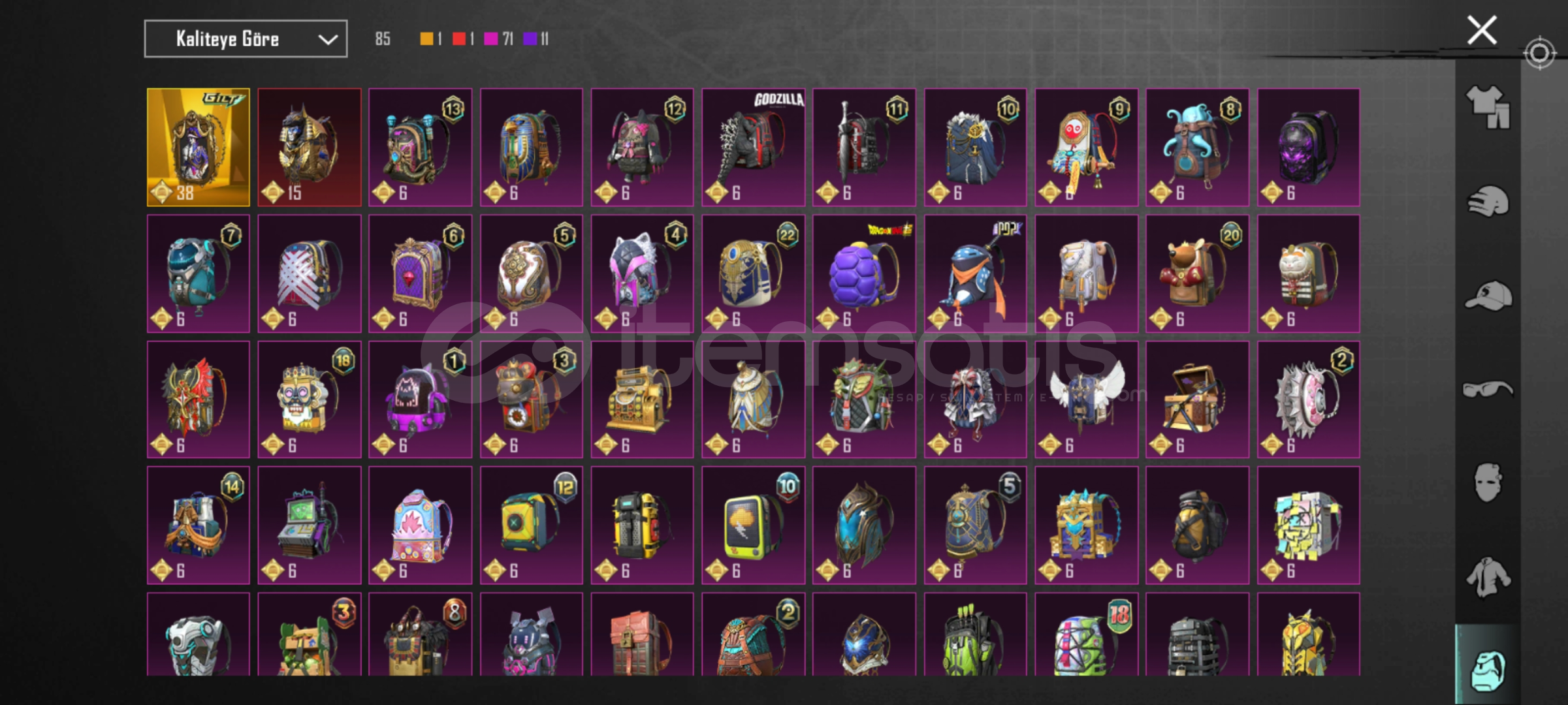Select the helmet category icon
This screenshot has width=1568, height=705.
(x=1488, y=200)
